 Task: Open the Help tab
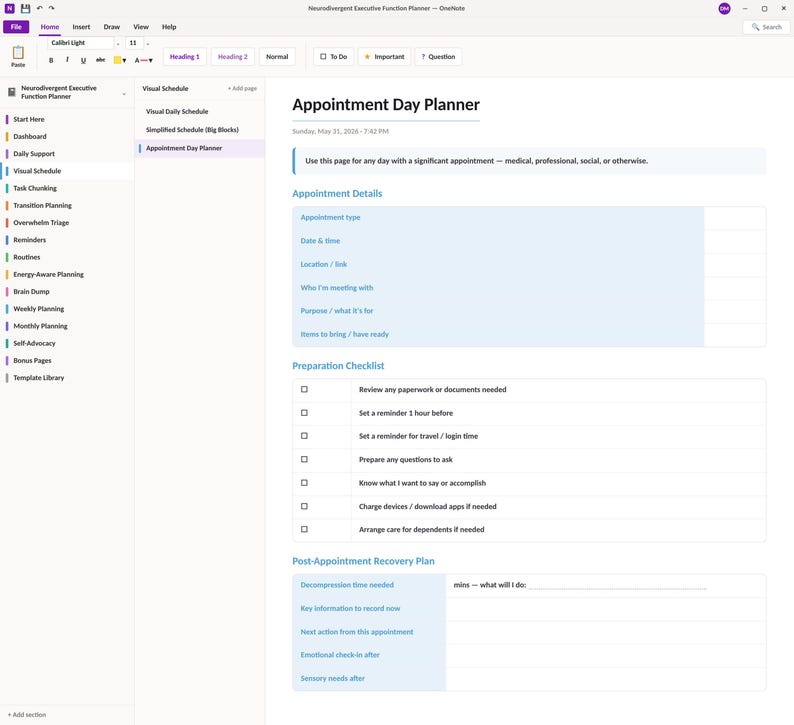click(x=169, y=27)
